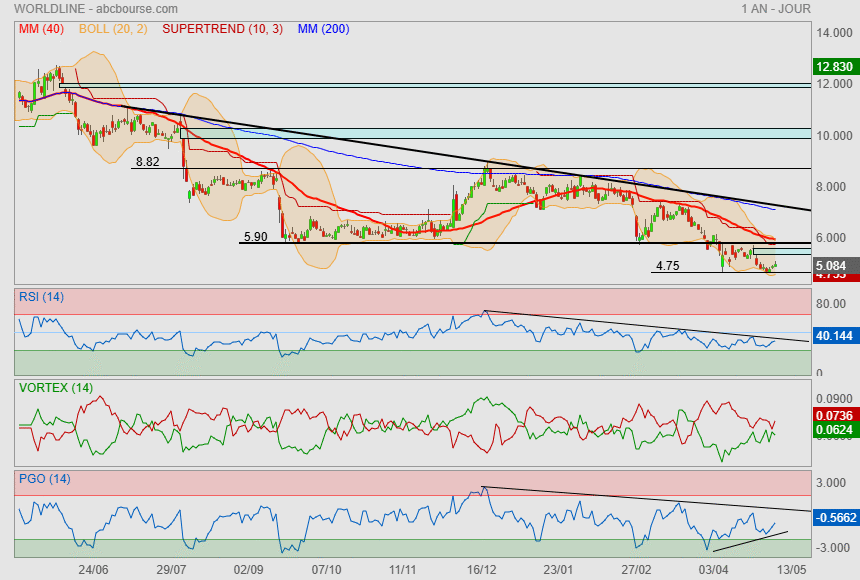Click the 07/10 date label
The image size is (860, 580).
326,570
